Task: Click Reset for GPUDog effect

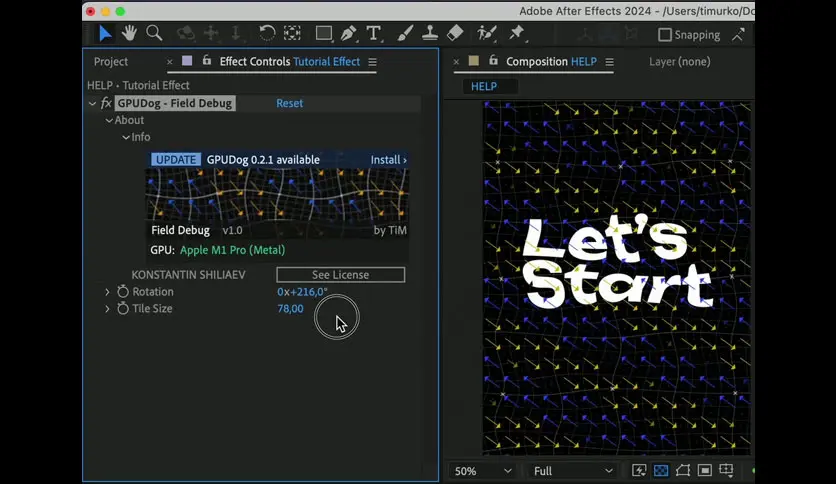Action: [290, 103]
